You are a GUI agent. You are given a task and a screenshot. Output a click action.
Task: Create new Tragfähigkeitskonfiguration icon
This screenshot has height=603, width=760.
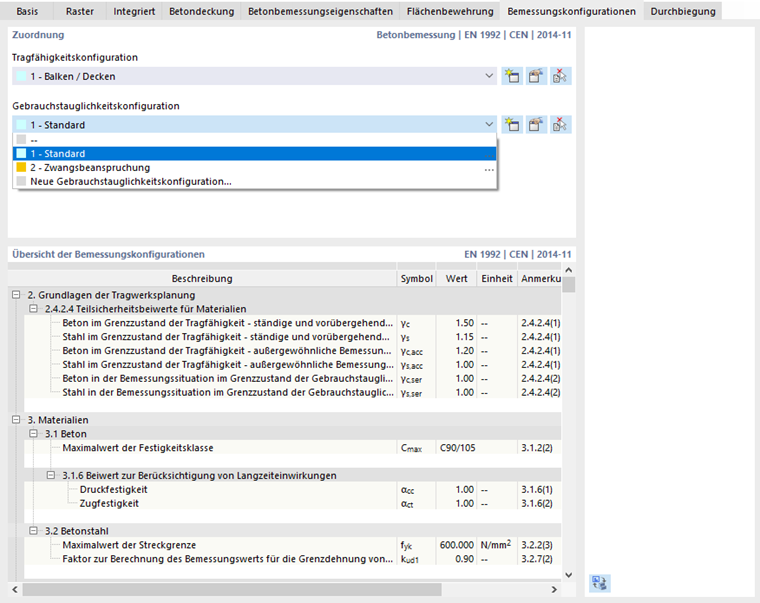pos(512,76)
